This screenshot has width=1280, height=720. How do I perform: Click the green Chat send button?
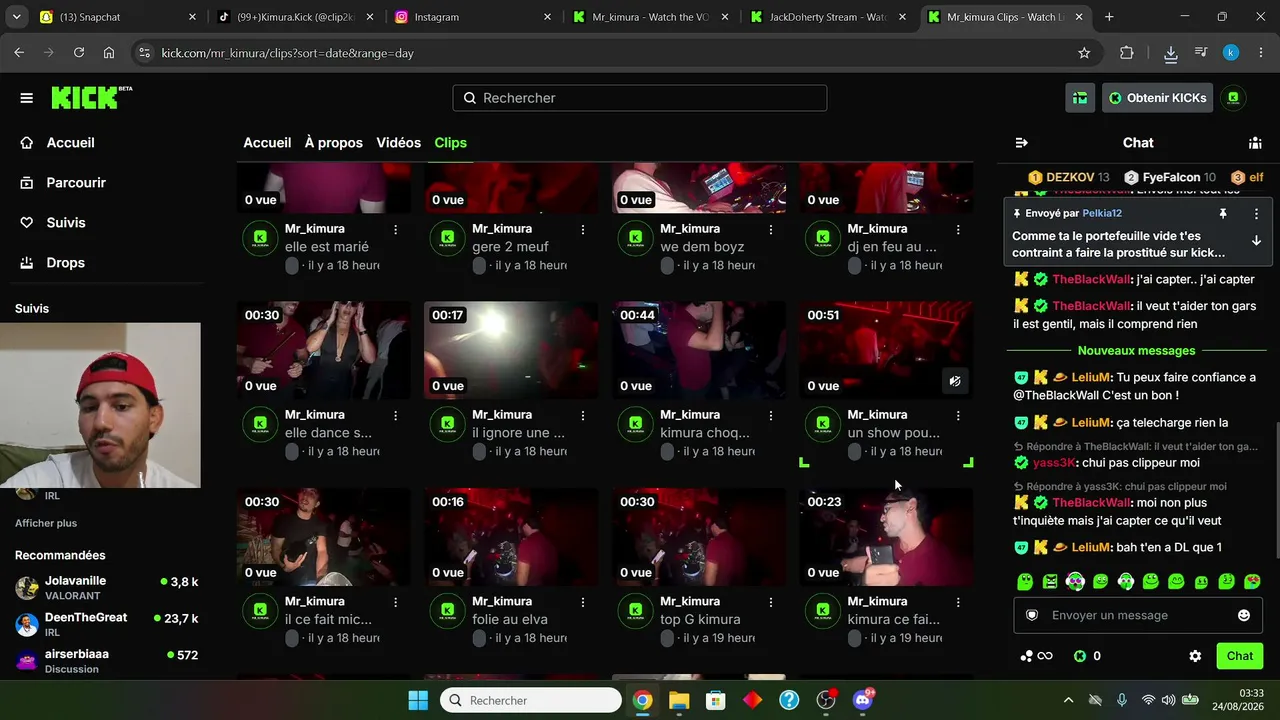point(1240,656)
